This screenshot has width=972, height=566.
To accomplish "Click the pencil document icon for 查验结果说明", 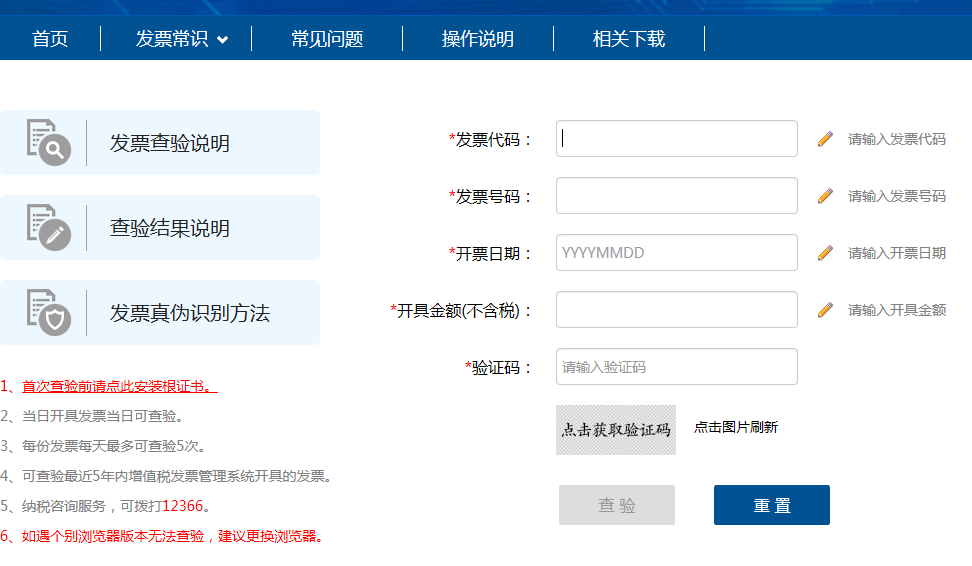I will coord(48,227).
